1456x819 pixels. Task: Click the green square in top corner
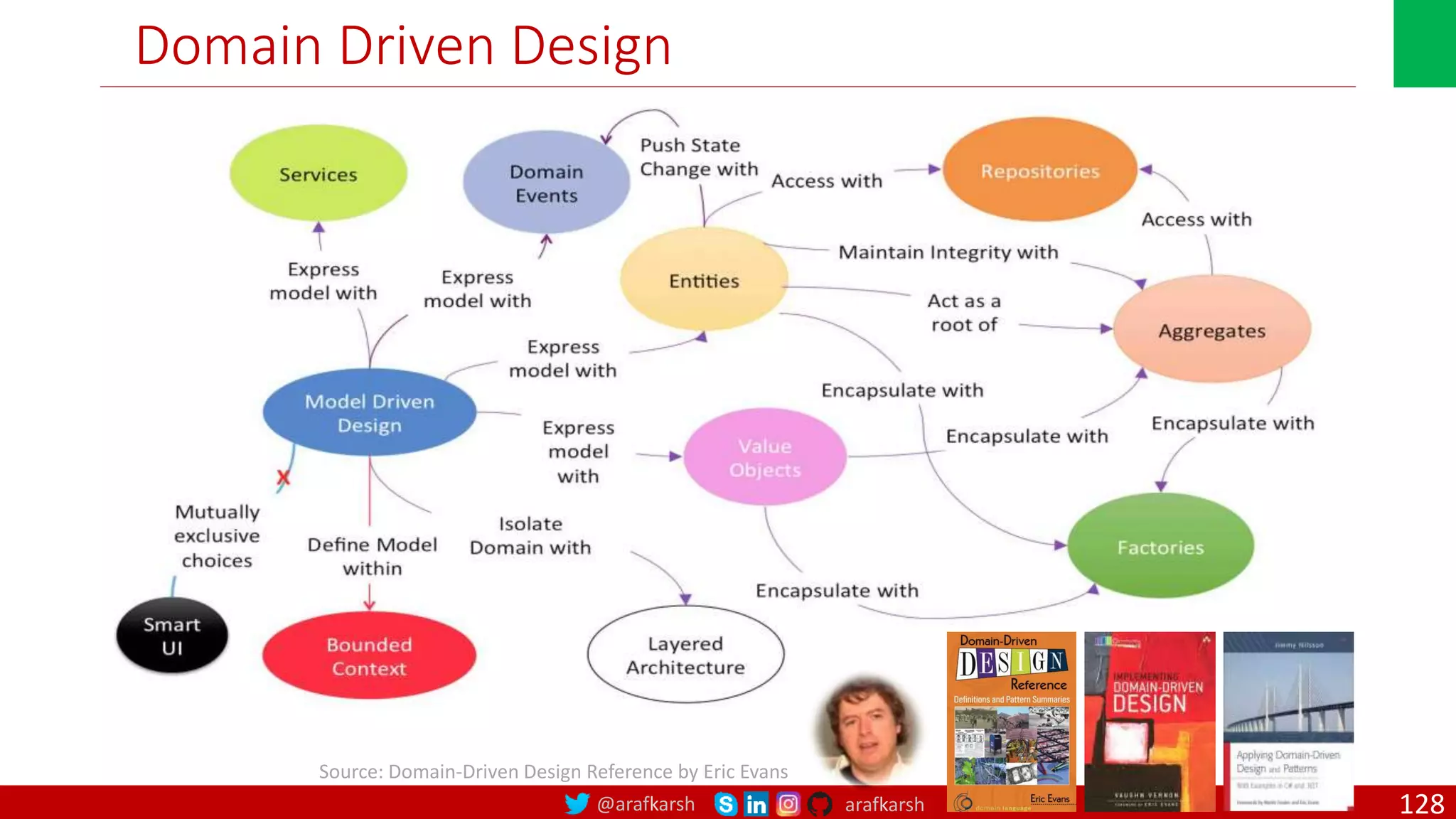coord(1424,43)
